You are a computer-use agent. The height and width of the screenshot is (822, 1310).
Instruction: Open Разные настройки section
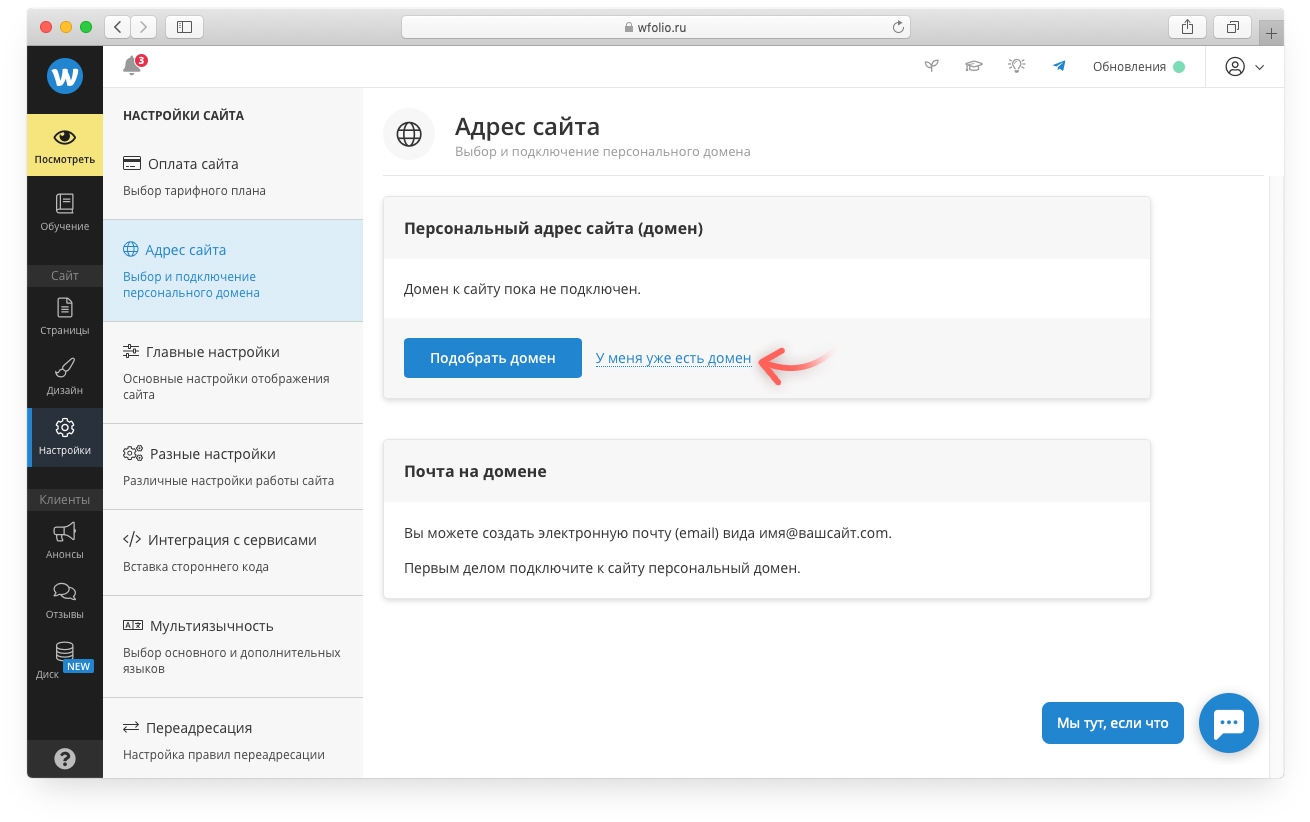(x=233, y=467)
